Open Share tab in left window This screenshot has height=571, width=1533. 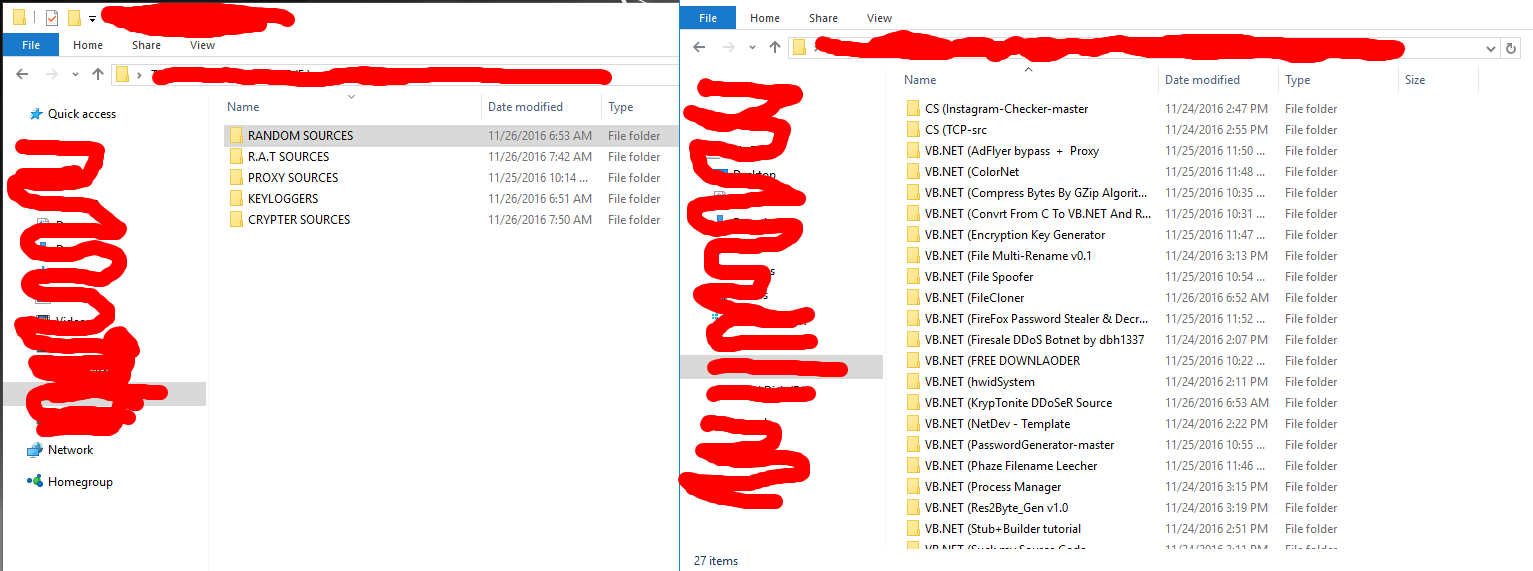[146, 45]
